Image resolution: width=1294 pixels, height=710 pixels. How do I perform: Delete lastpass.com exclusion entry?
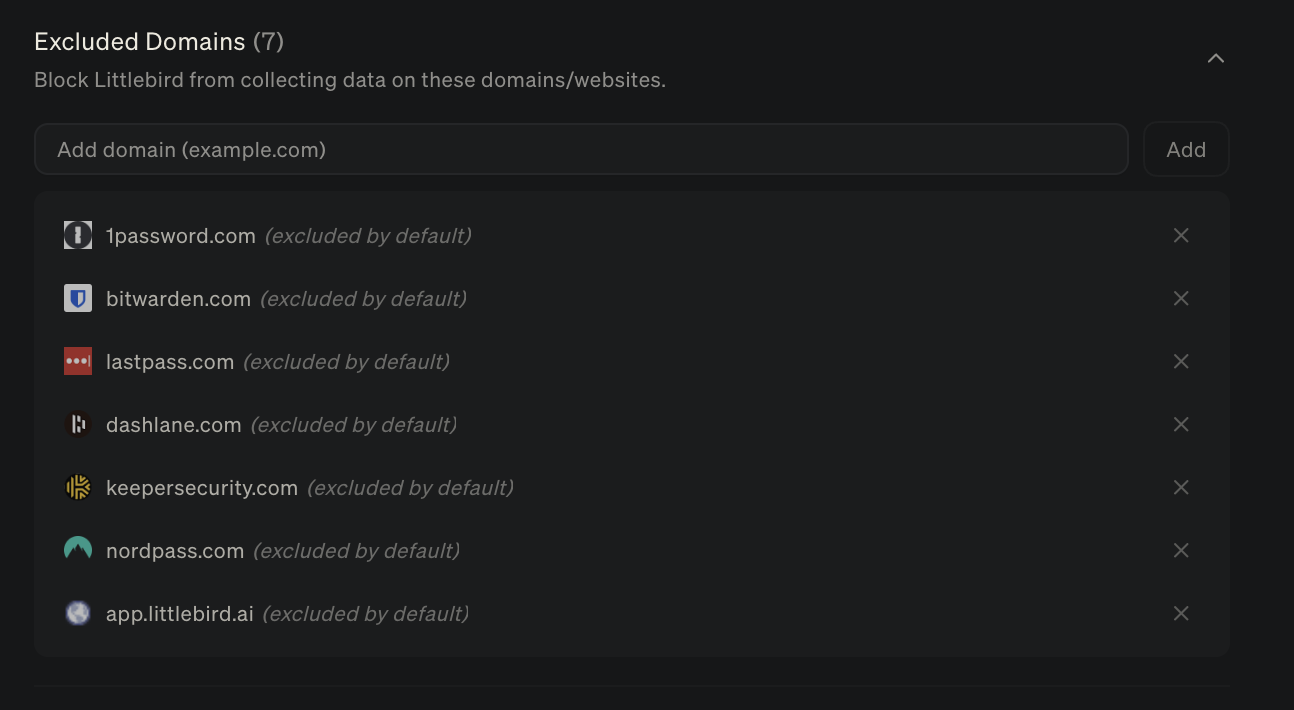(x=1181, y=362)
